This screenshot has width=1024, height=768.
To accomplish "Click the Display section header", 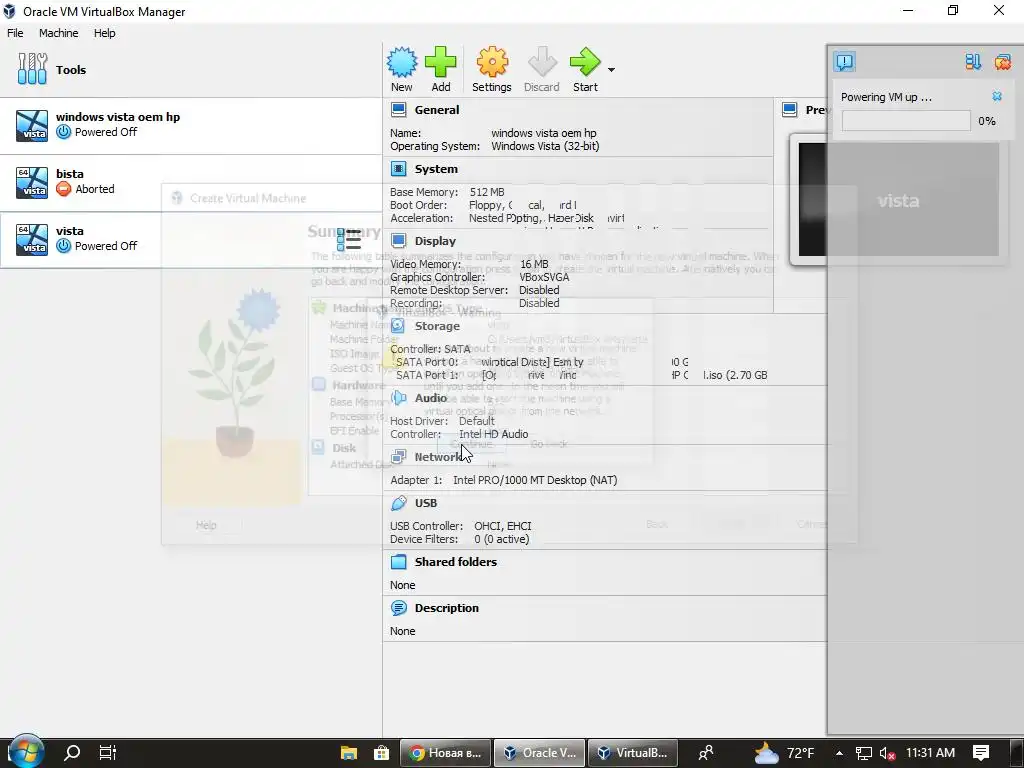I will coord(435,241).
